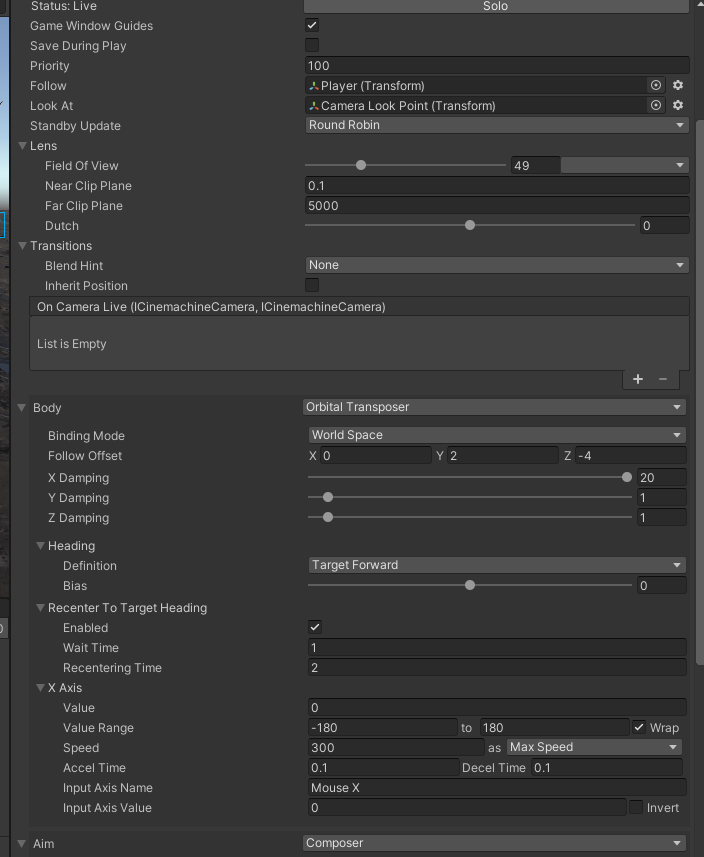Collapse the Recenter To Target Heading section

tap(38, 607)
